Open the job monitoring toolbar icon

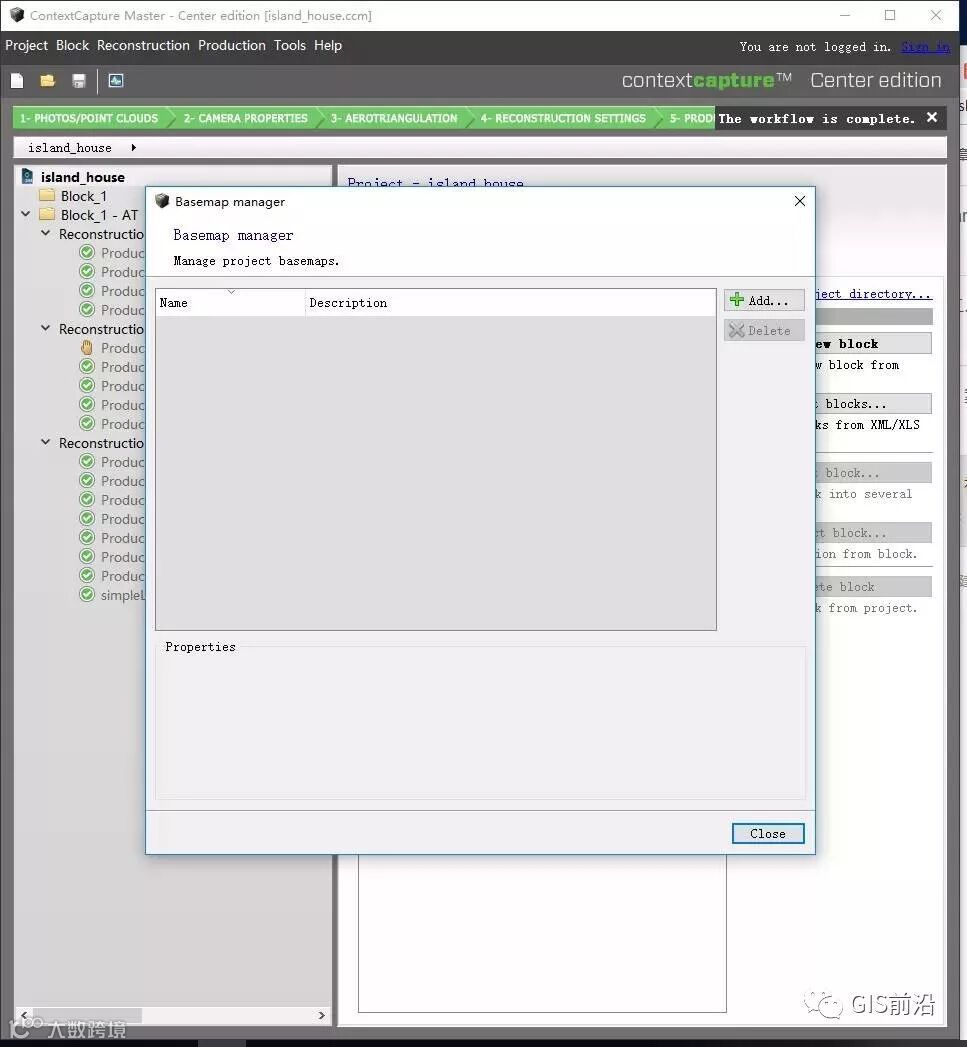coord(116,81)
